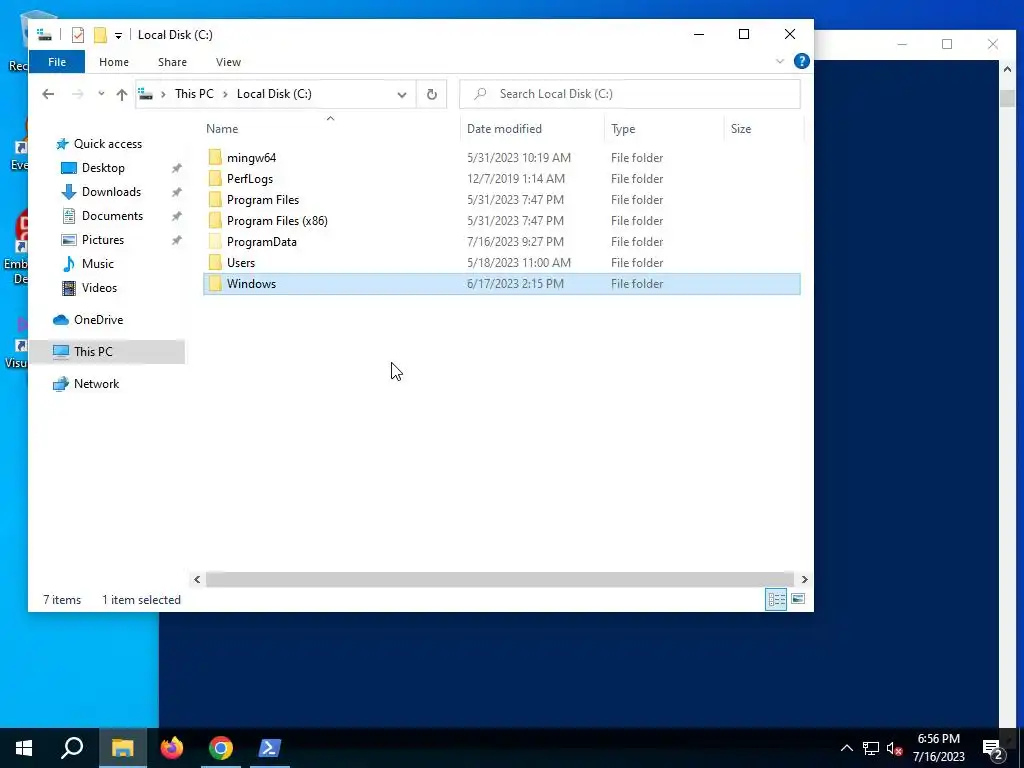Open the address bar history dropdown
The height and width of the screenshot is (768, 1024).
click(x=402, y=95)
